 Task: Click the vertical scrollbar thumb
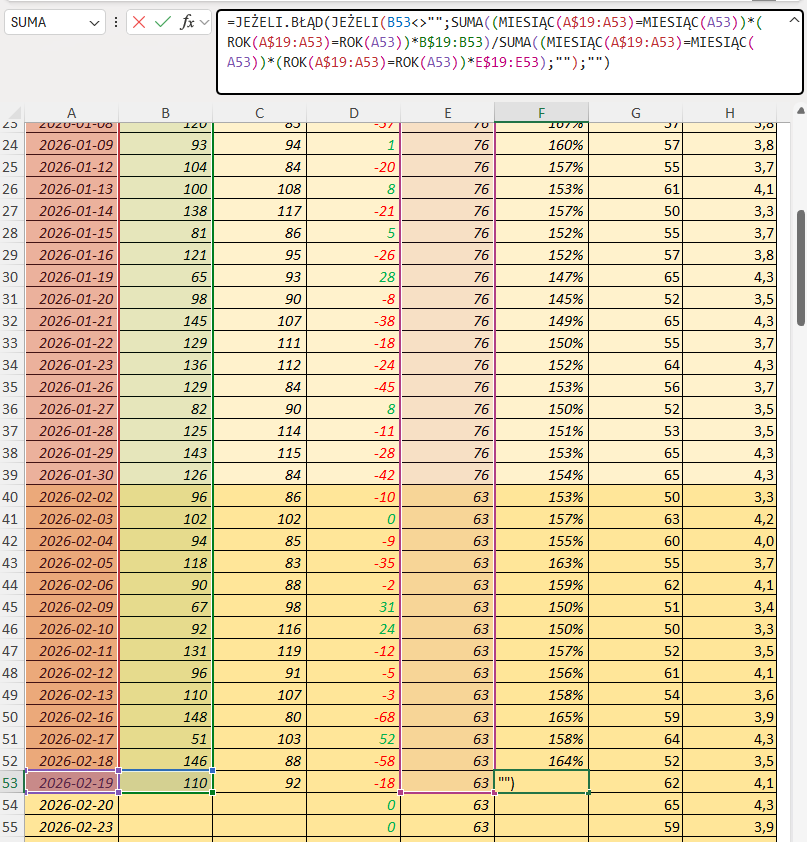(x=801, y=267)
